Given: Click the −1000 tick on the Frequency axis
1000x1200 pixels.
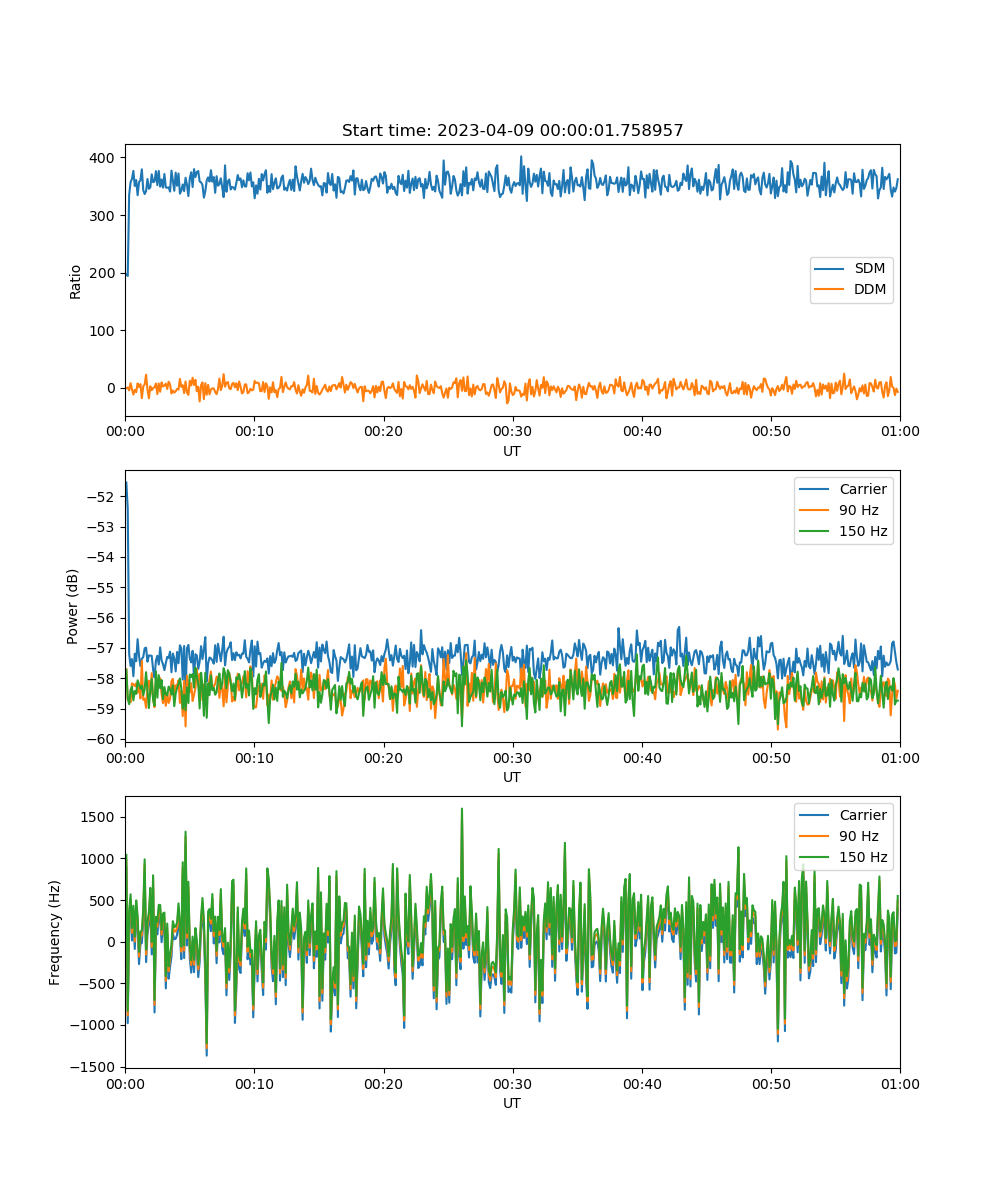Looking at the screenshot, I should [94, 1025].
